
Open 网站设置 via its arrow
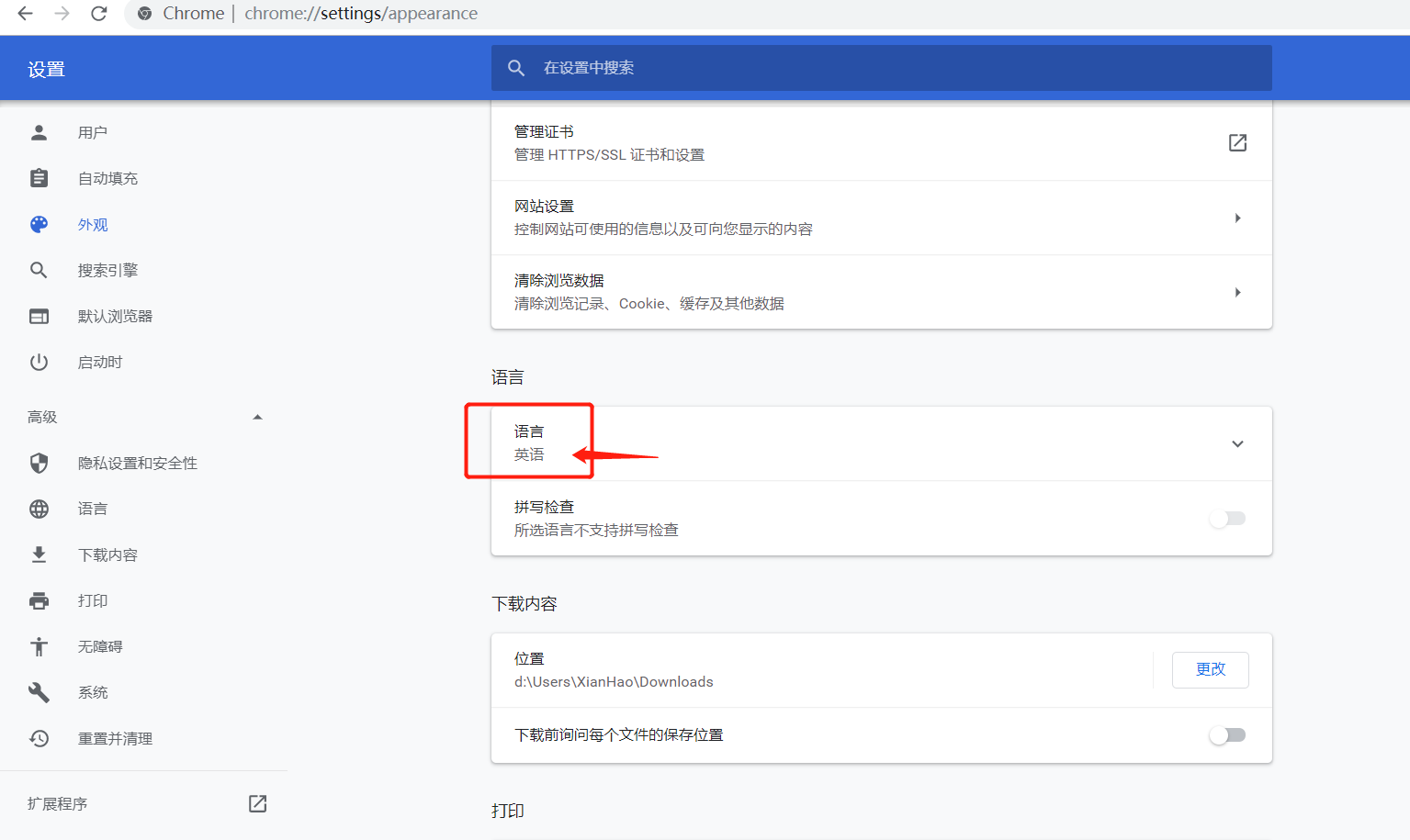pyautogui.click(x=1237, y=218)
